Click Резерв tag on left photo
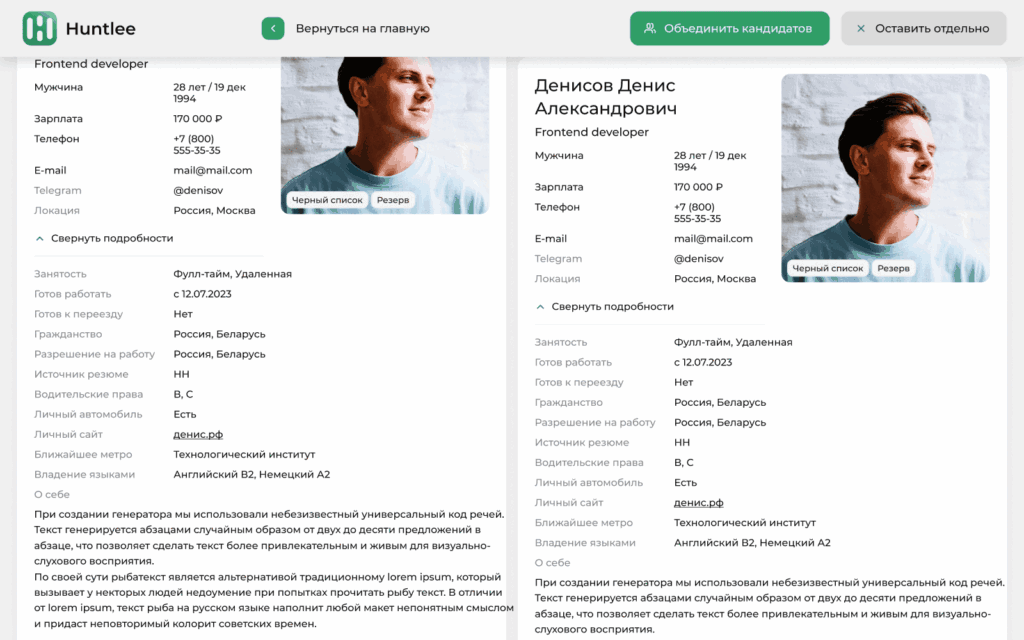1024x640 pixels. coord(393,200)
